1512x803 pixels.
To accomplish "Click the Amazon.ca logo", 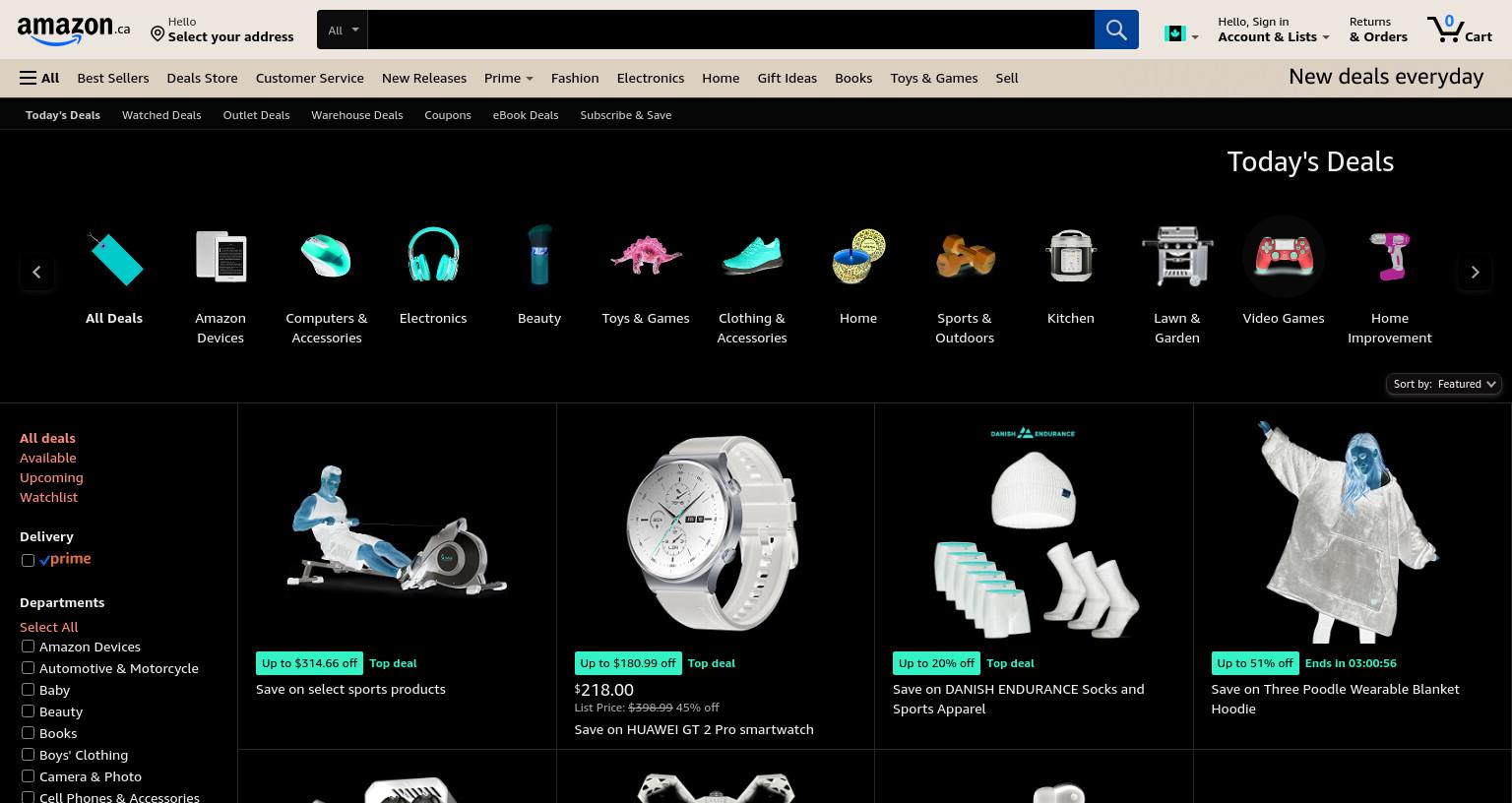I will (x=73, y=31).
